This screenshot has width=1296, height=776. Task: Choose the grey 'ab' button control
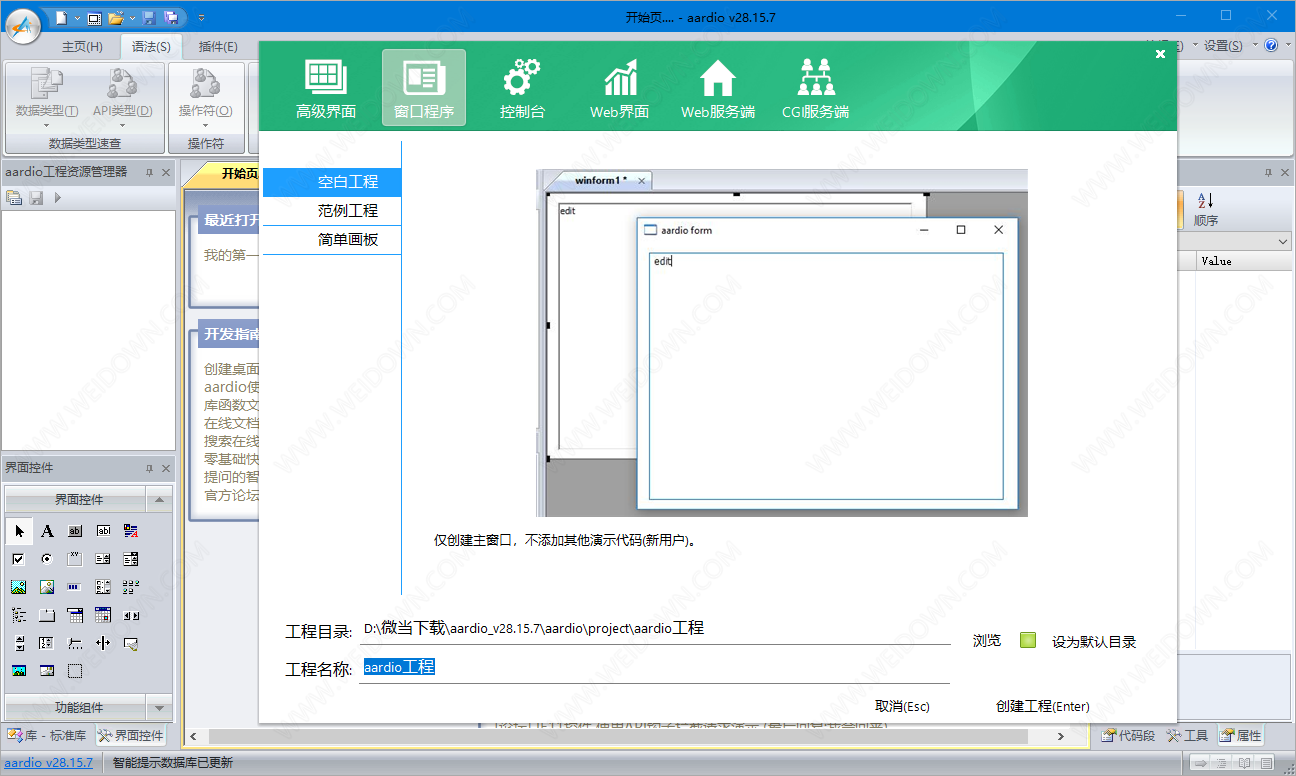click(75, 531)
